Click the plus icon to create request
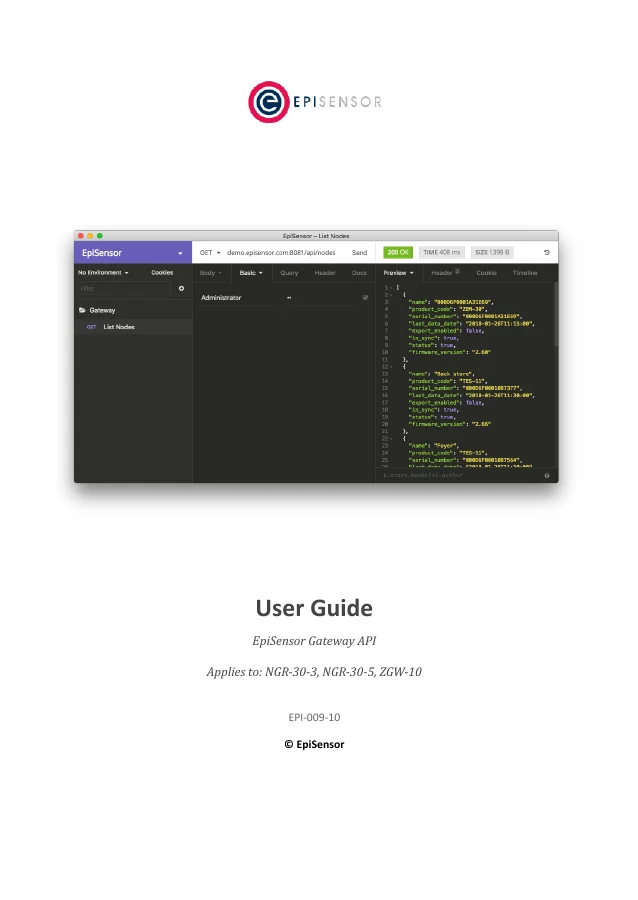 pyautogui.click(x=181, y=289)
